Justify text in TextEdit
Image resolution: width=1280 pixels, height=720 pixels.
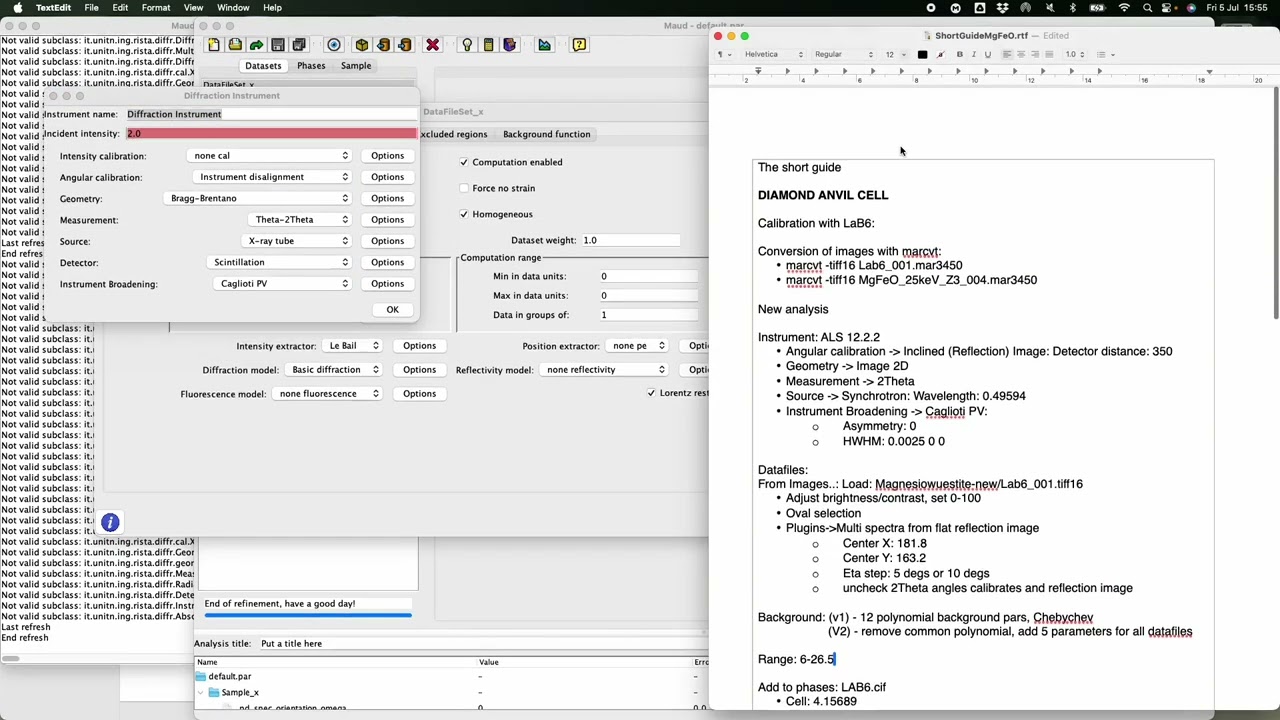click(x=1049, y=54)
